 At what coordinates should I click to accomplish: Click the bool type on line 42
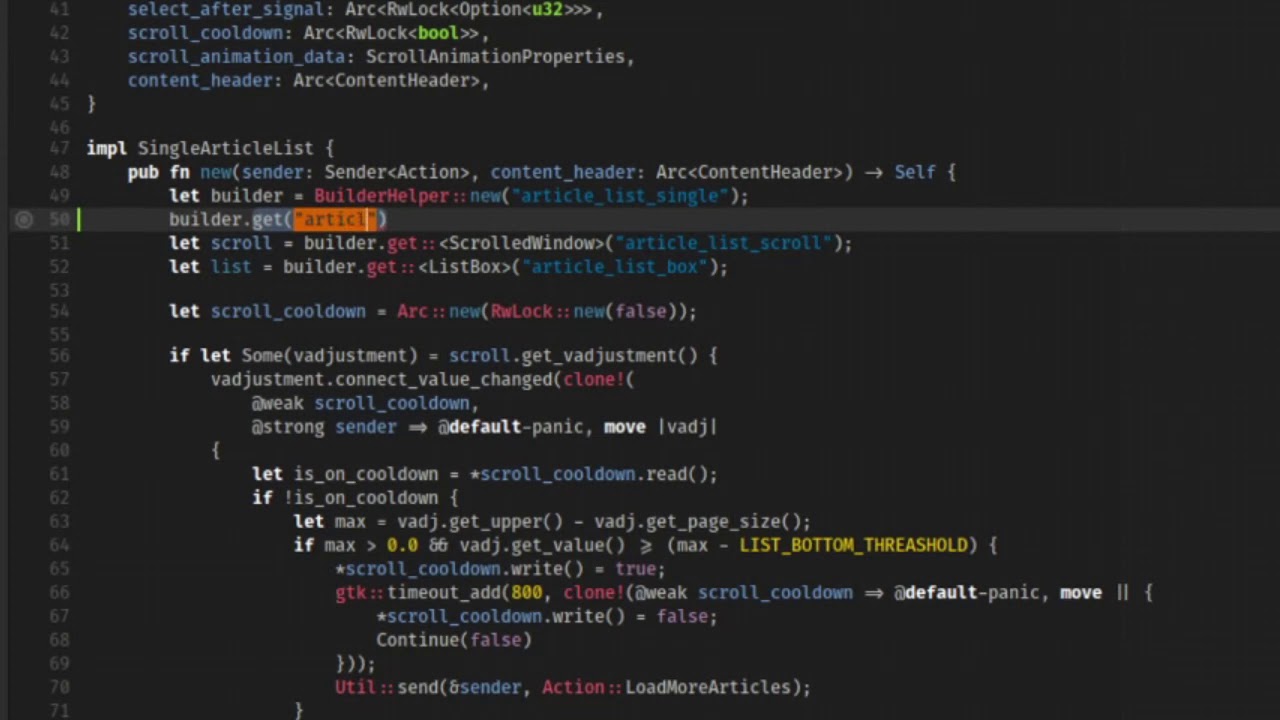pyautogui.click(x=438, y=33)
